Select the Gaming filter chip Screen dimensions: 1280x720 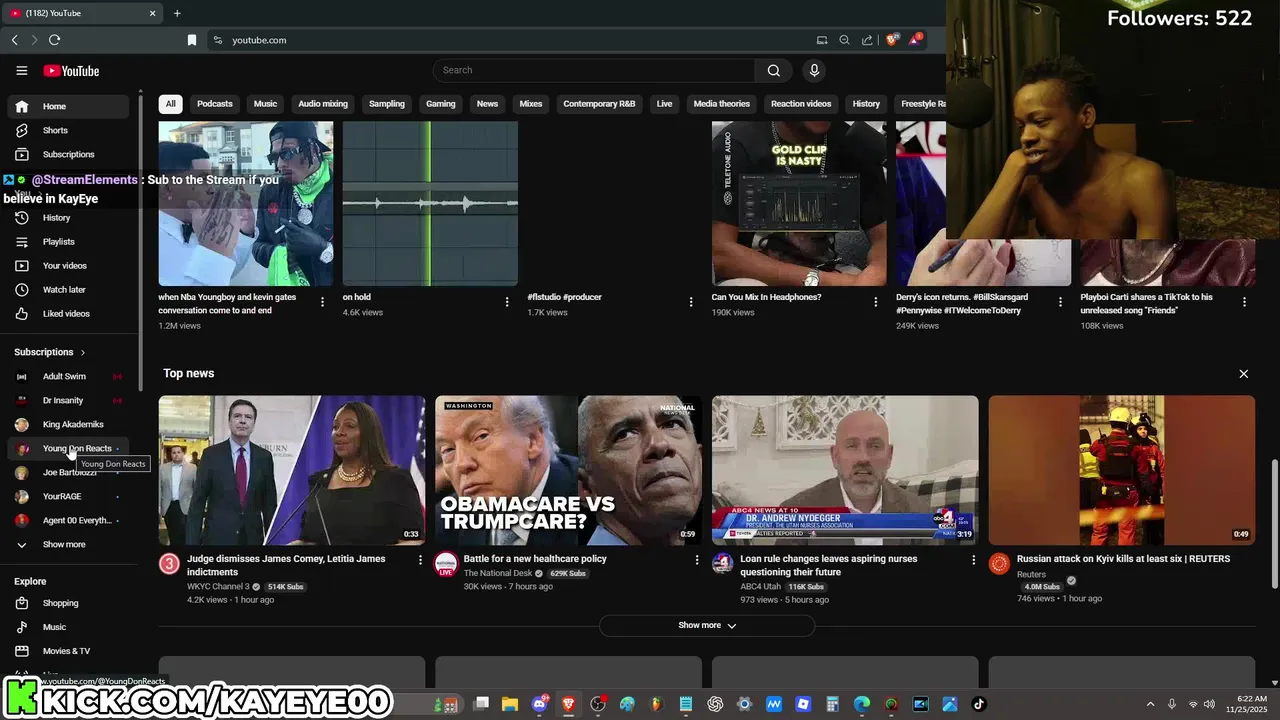pyautogui.click(x=440, y=104)
